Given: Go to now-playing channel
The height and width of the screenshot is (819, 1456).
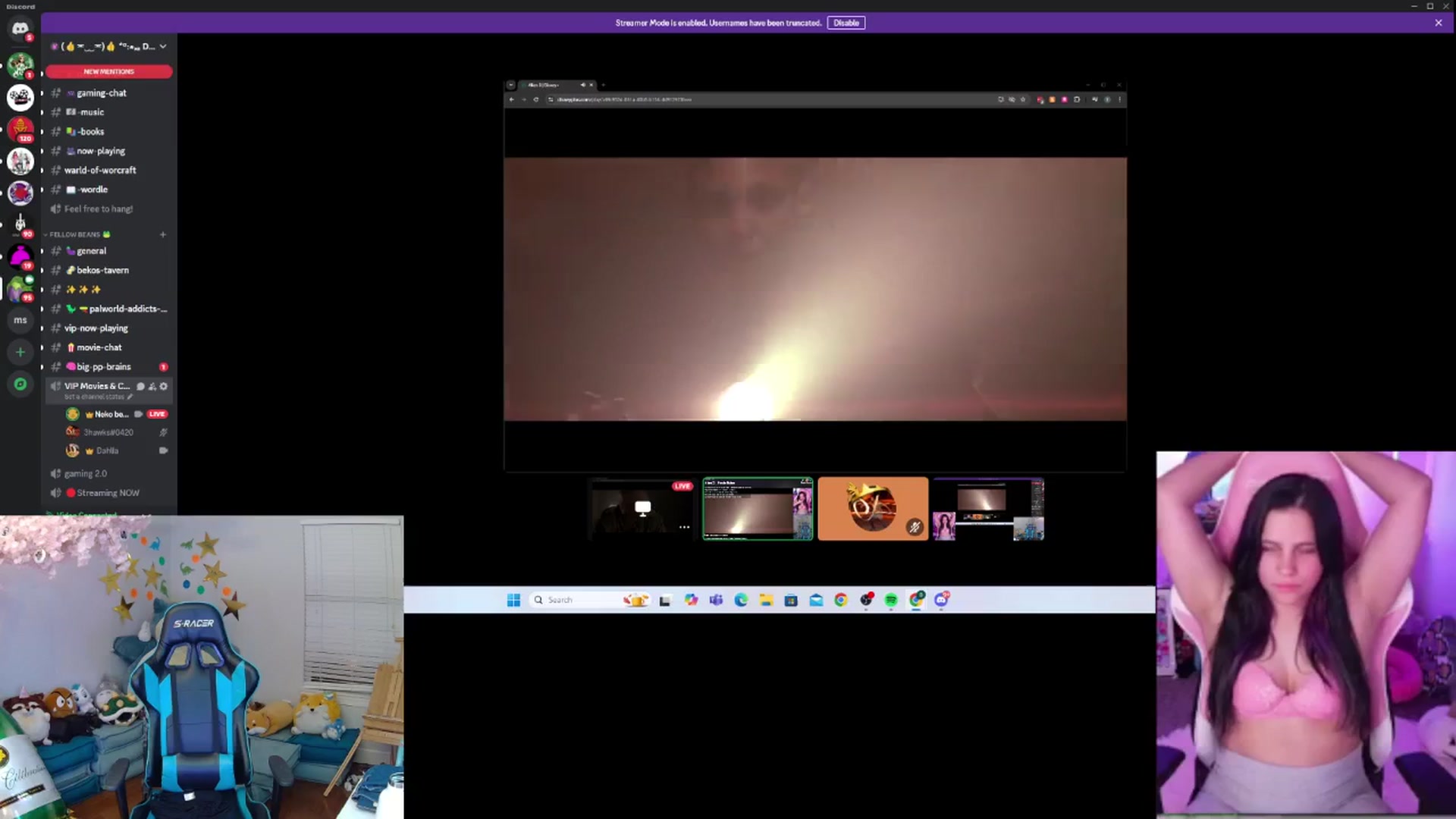Looking at the screenshot, I should 108,151.
